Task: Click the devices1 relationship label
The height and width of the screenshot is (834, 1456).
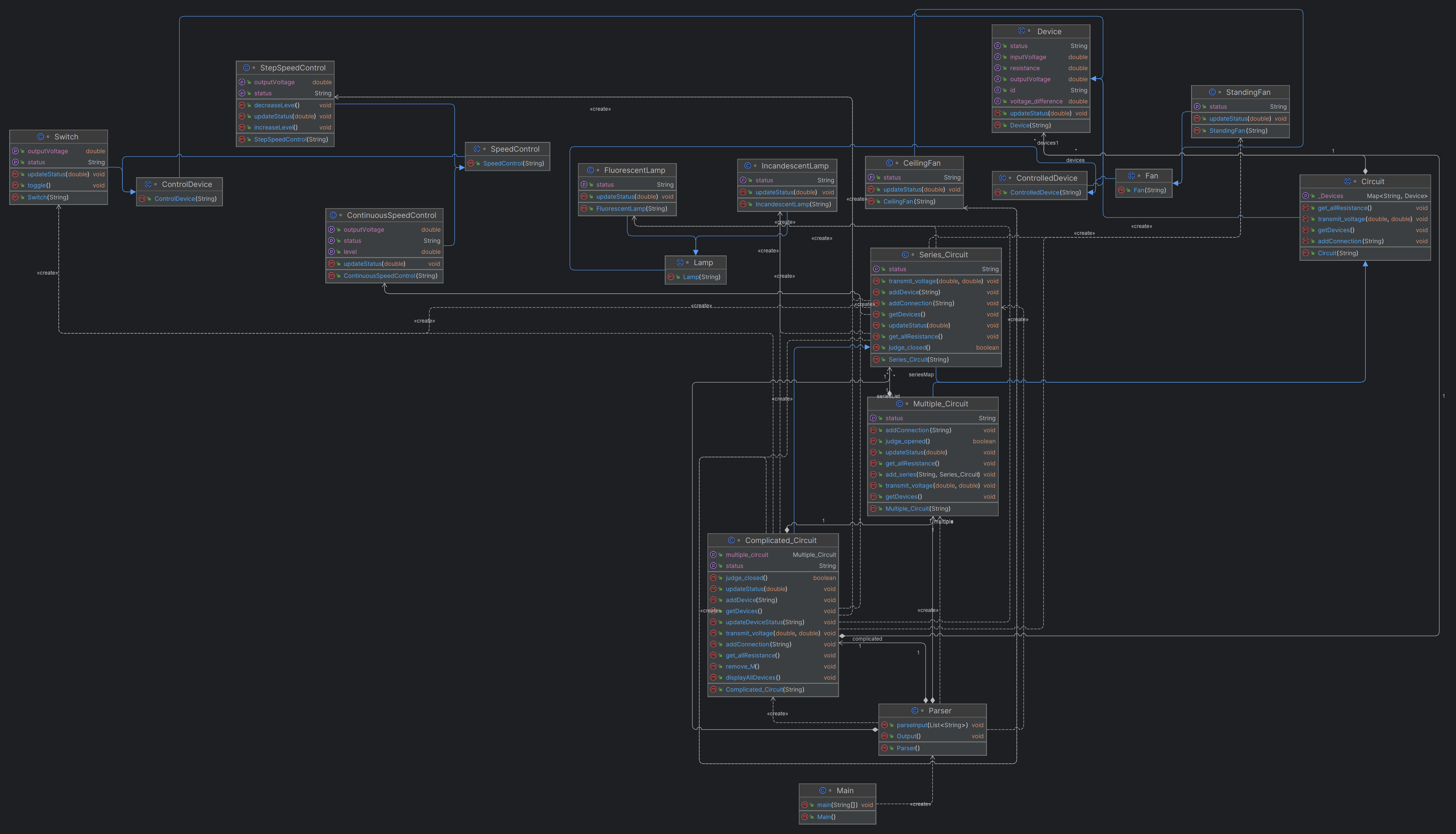Action: click(x=1048, y=143)
